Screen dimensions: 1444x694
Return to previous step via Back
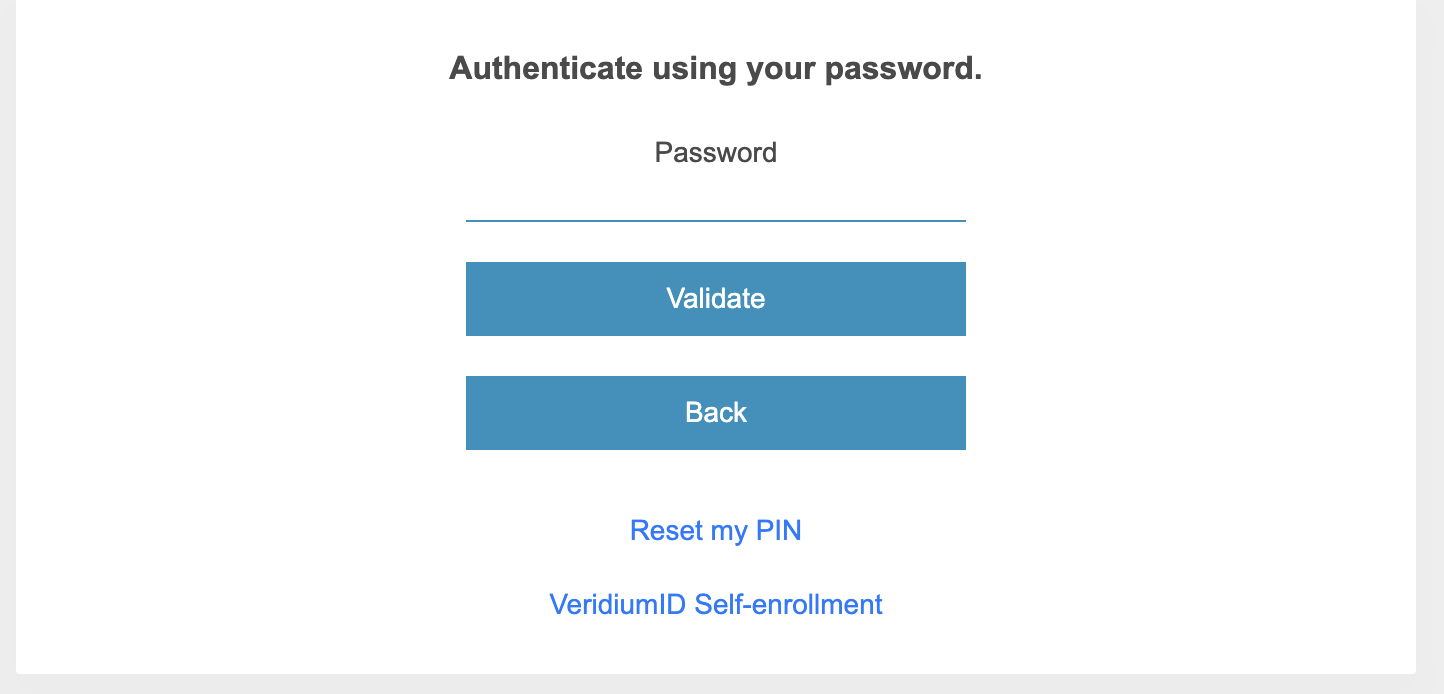click(x=715, y=413)
